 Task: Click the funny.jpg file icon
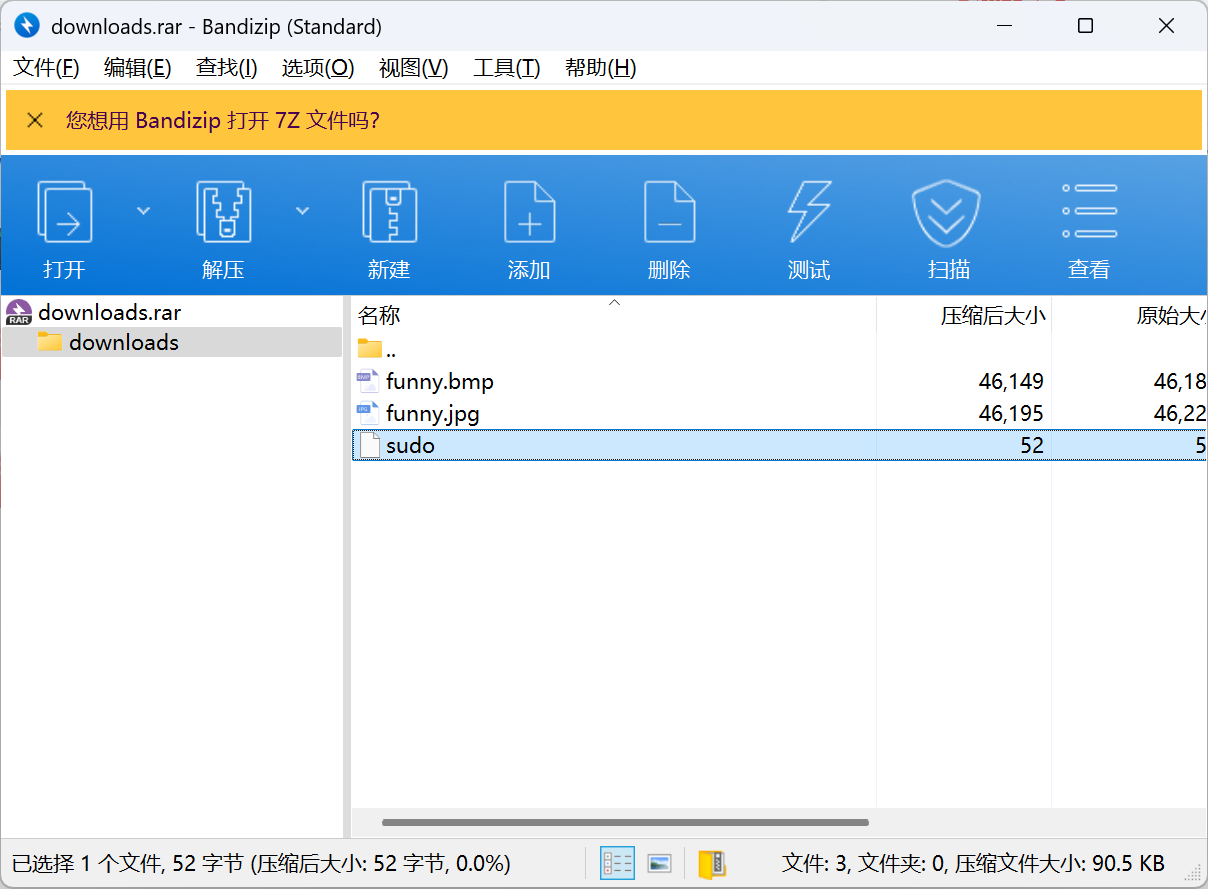point(368,413)
